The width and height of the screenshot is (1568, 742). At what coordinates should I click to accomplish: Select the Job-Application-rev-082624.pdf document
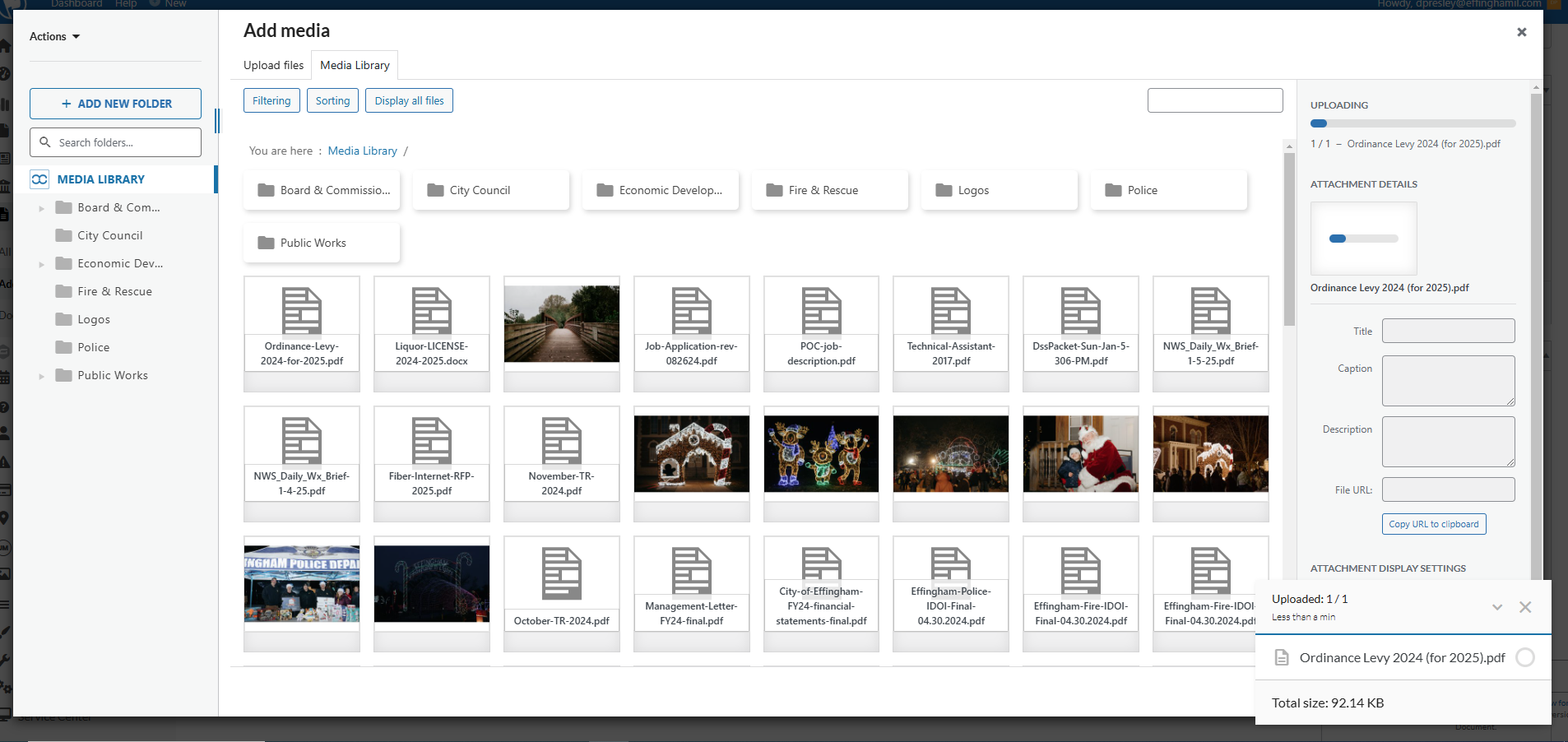pos(692,334)
